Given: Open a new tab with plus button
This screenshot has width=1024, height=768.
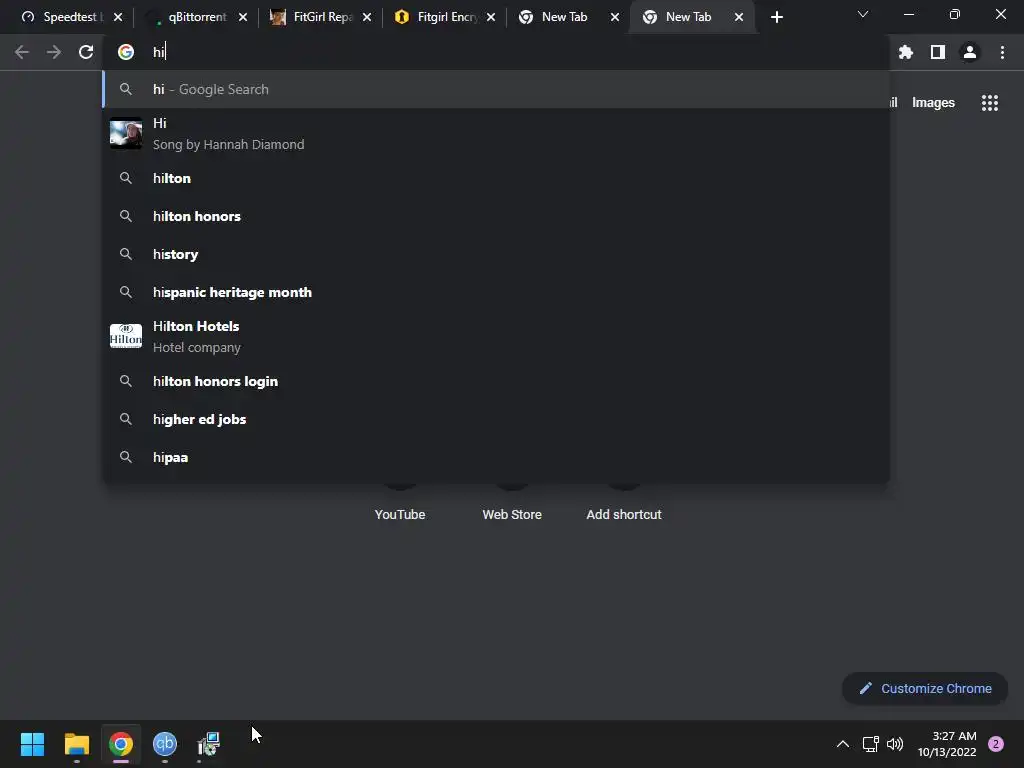Looking at the screenshot, I should tap(776, 17).
